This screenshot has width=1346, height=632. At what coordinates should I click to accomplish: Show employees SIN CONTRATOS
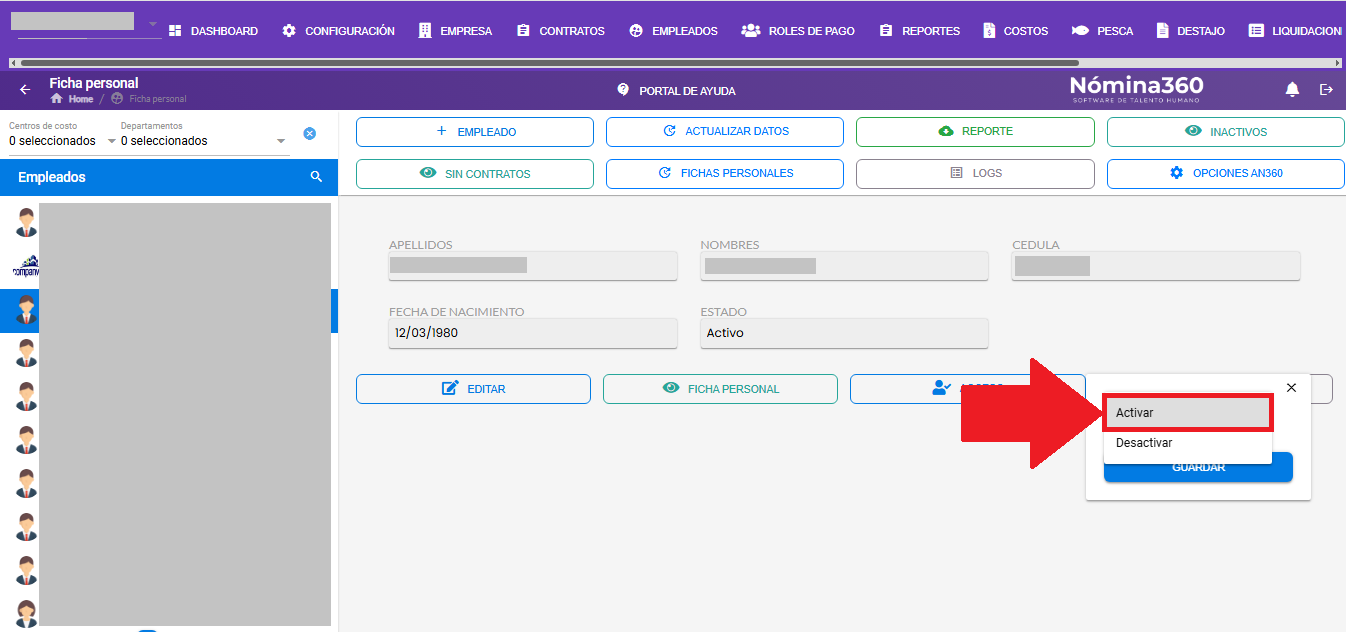[x=475, y=174]
